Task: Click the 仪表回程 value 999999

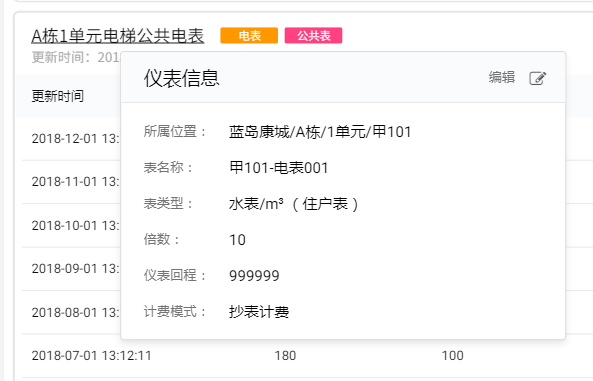Action: tap(254, 276)
